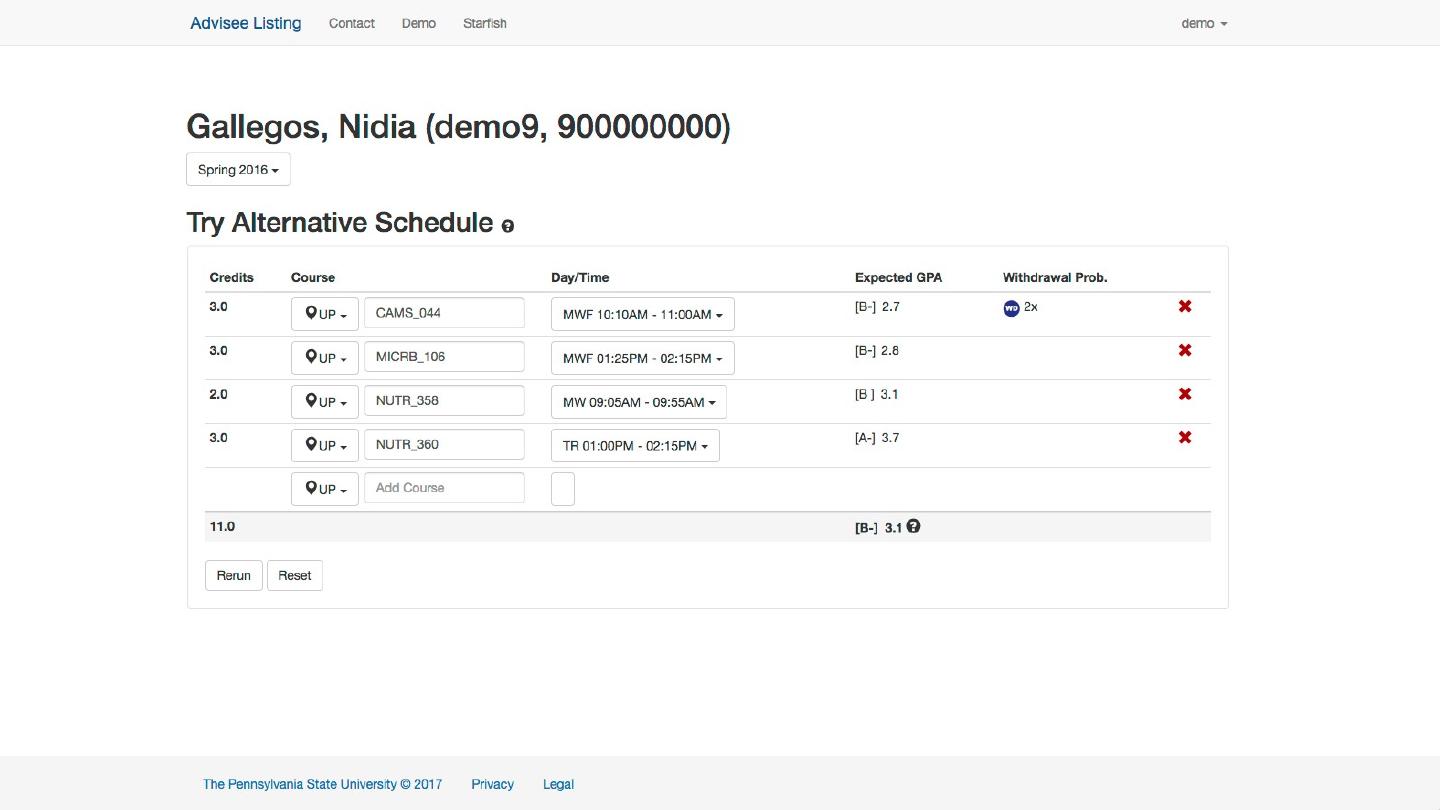
Task: Change the TR 01:00PM - 02:15PM time slot
Action: point(635,446)
